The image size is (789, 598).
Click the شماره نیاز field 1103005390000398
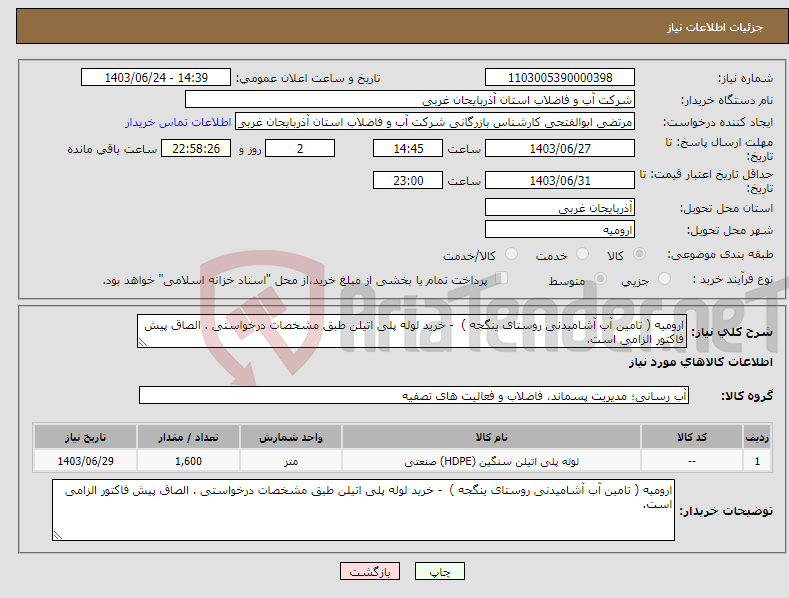(x=560, y=78)
